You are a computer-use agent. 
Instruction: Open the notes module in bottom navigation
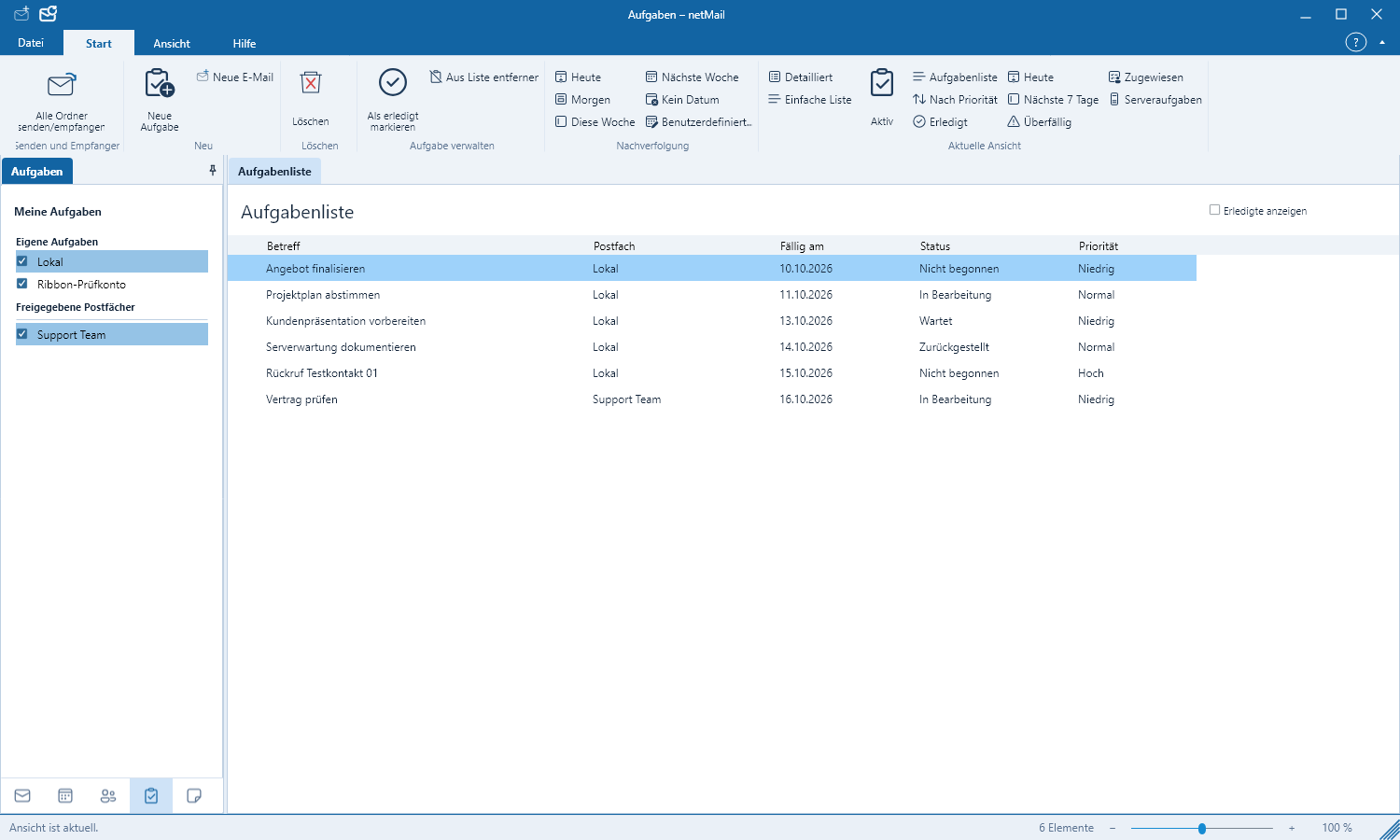[194, 796]
